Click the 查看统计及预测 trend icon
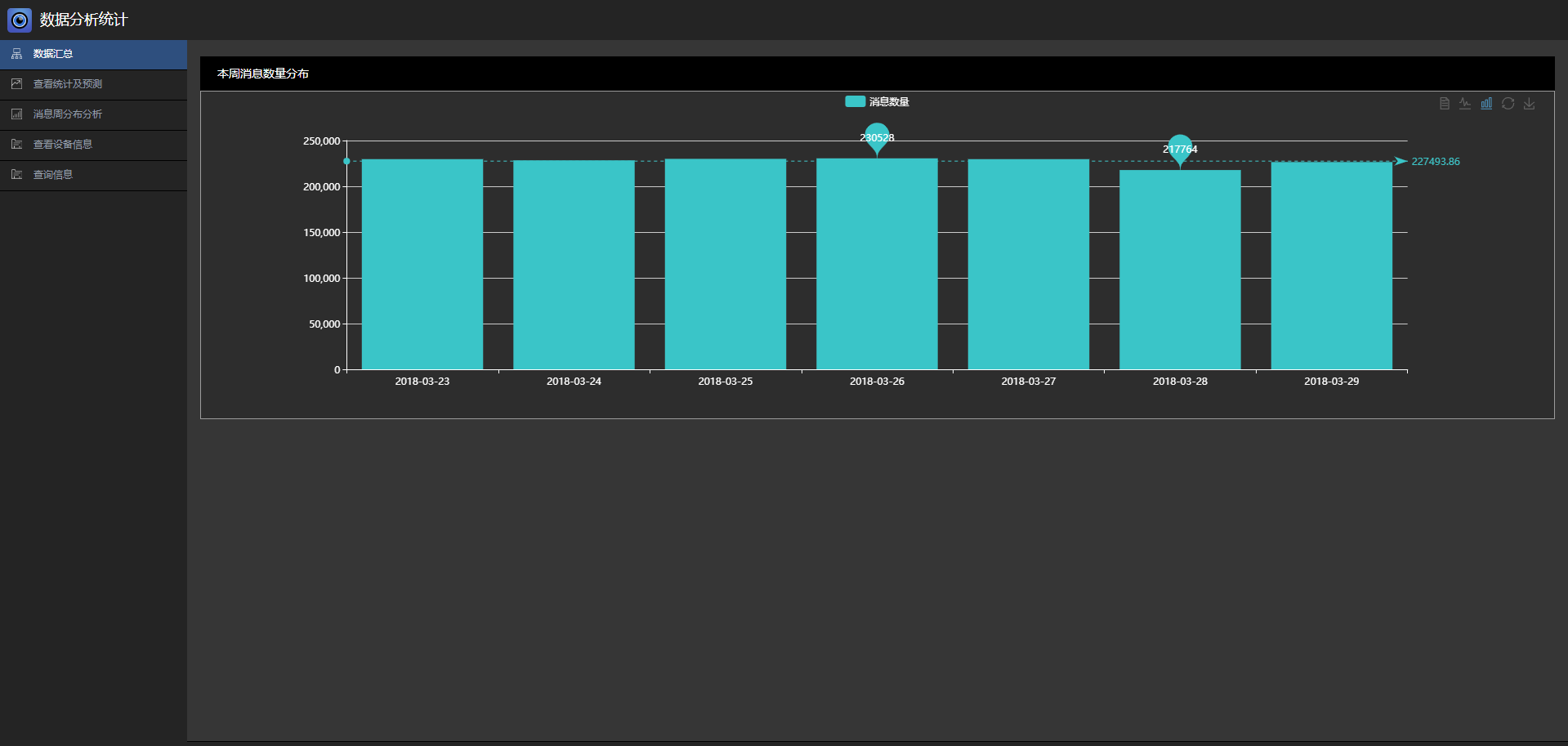 coord(16,84)
